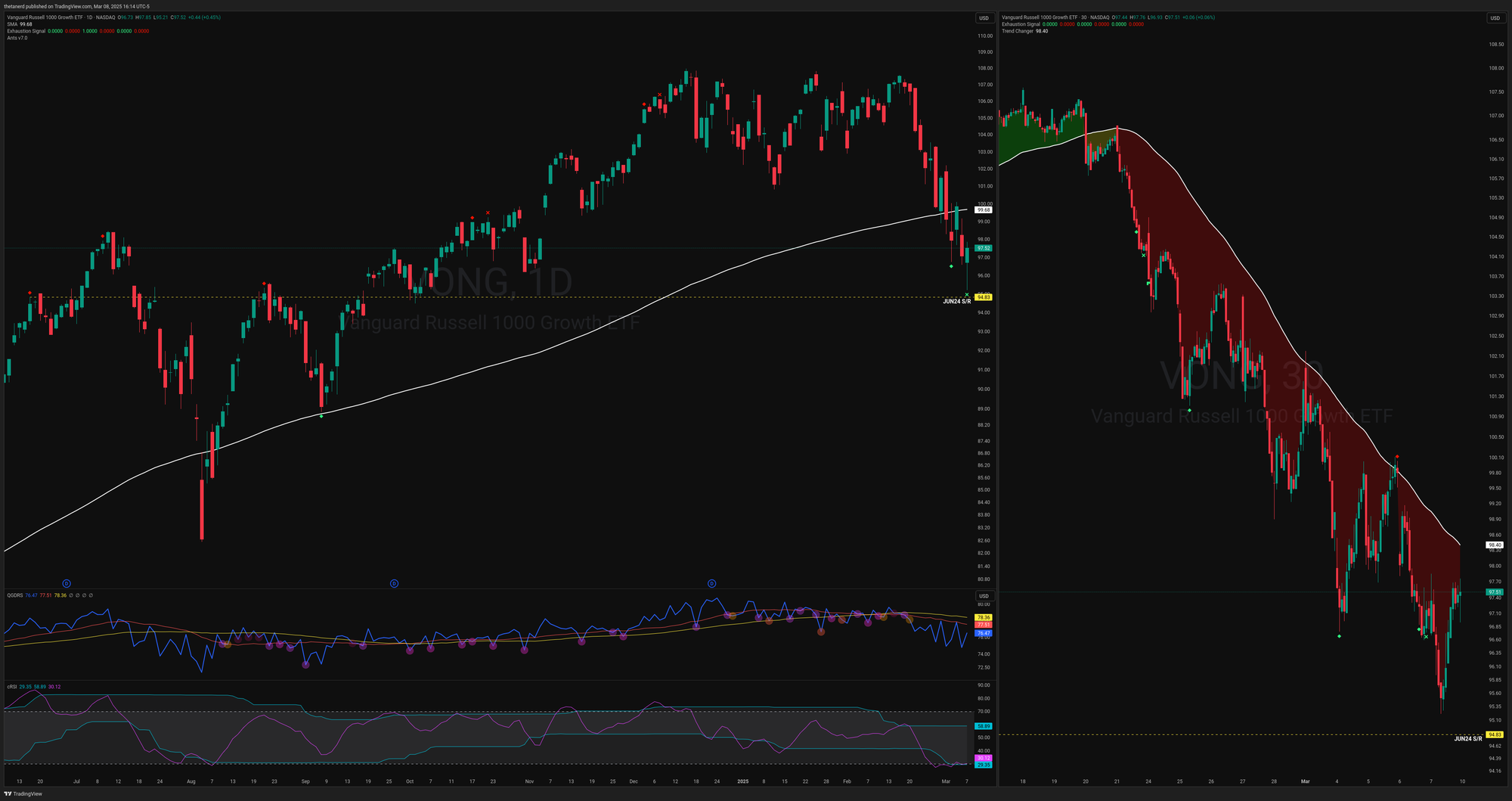Click the 30.12 magenta tag in cRSI pane
This screenshot has height=801, width=1512.
point(984,758)
